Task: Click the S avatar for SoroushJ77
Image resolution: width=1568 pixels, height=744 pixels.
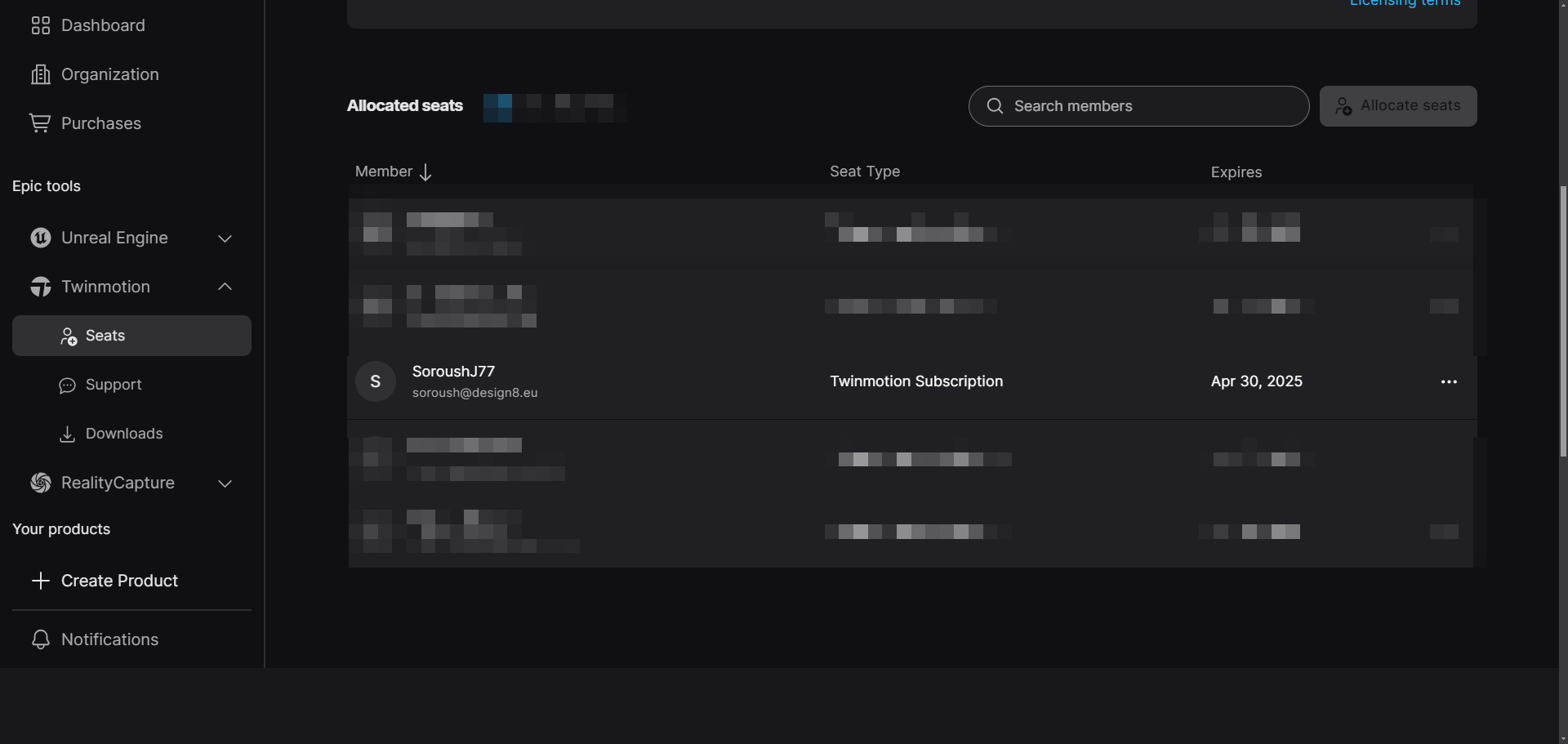Action: [376, 381]
